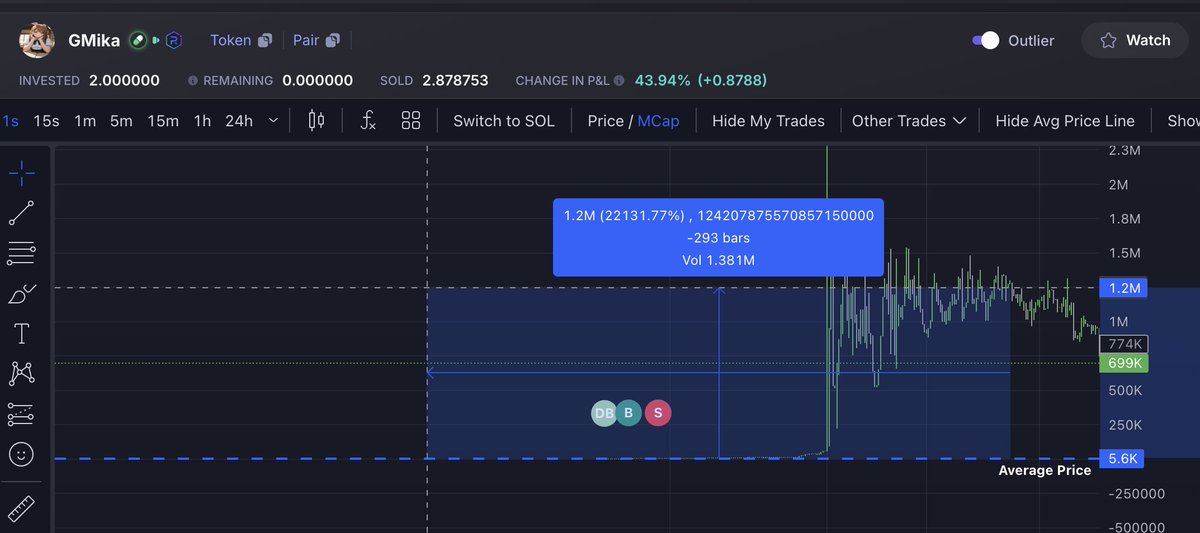Image resolution: width=1200 pixels, height=533 pixels.
Task: Select the ruler measure tool
Action: (x=22, y=508)
